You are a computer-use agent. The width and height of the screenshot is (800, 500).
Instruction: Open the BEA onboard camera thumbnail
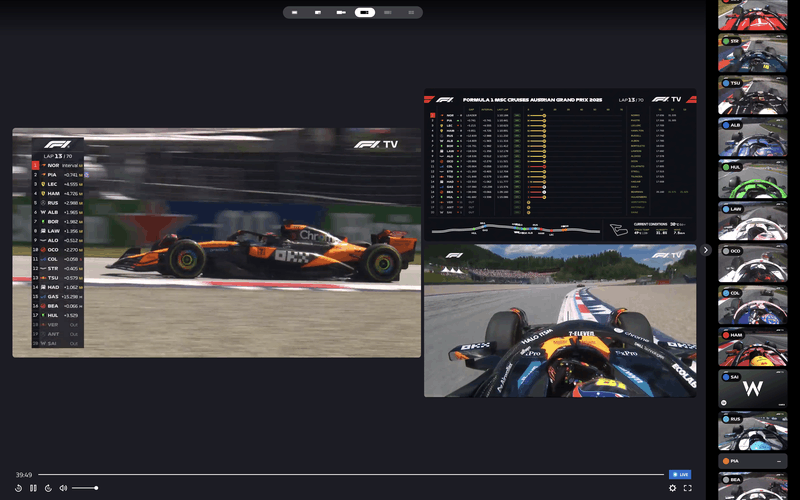point(753,486)
